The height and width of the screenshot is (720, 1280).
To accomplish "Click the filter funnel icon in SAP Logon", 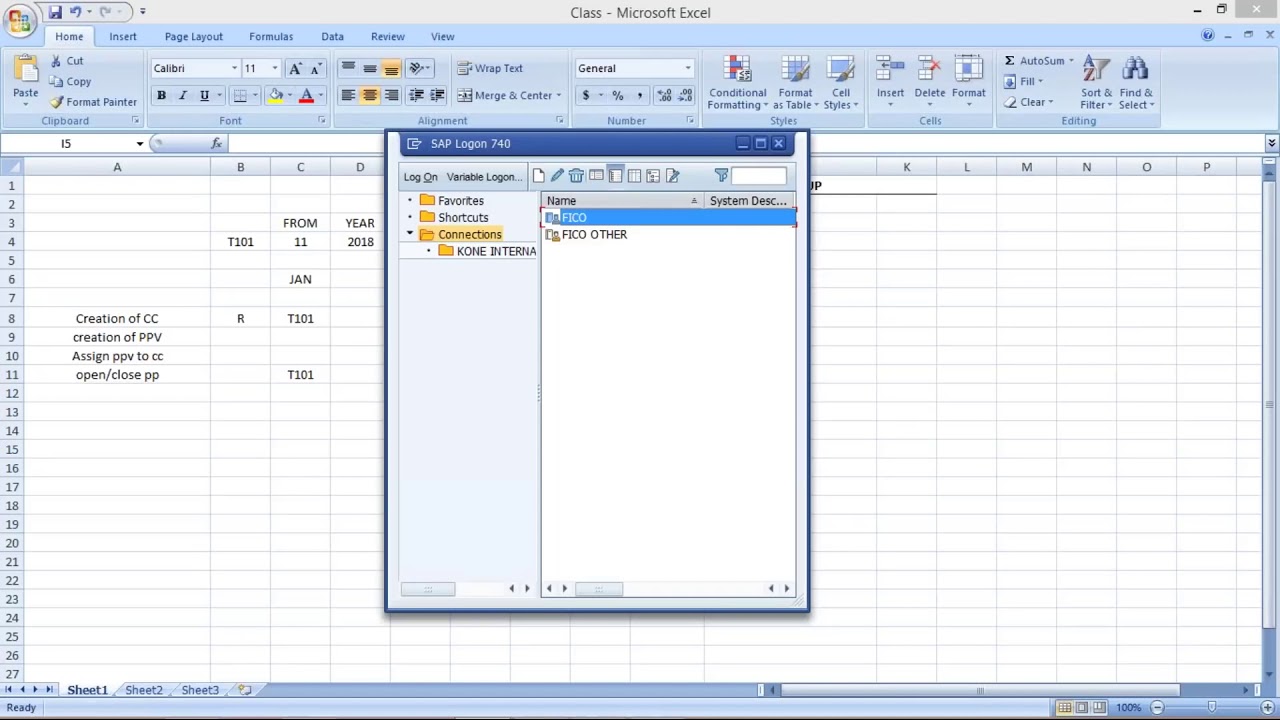I will tap(721, 176).
